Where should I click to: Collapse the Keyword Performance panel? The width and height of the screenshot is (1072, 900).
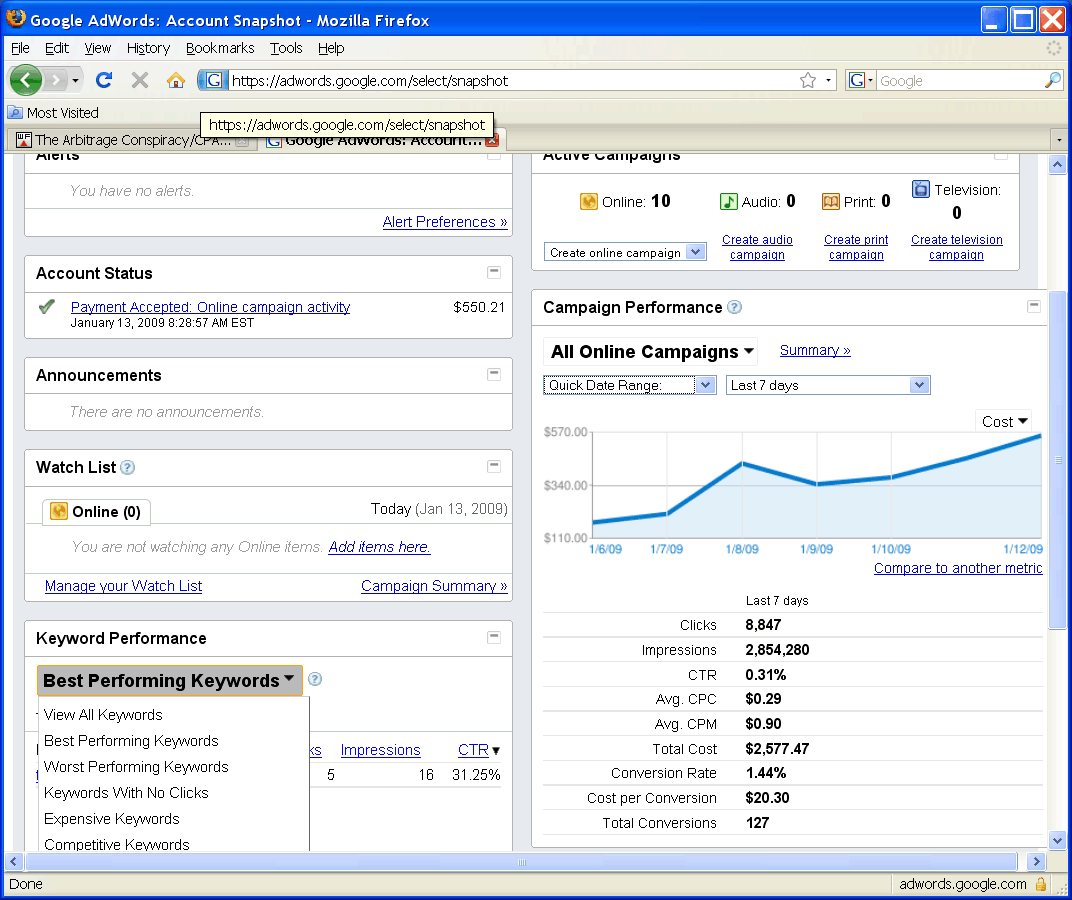tap(494, 637)
